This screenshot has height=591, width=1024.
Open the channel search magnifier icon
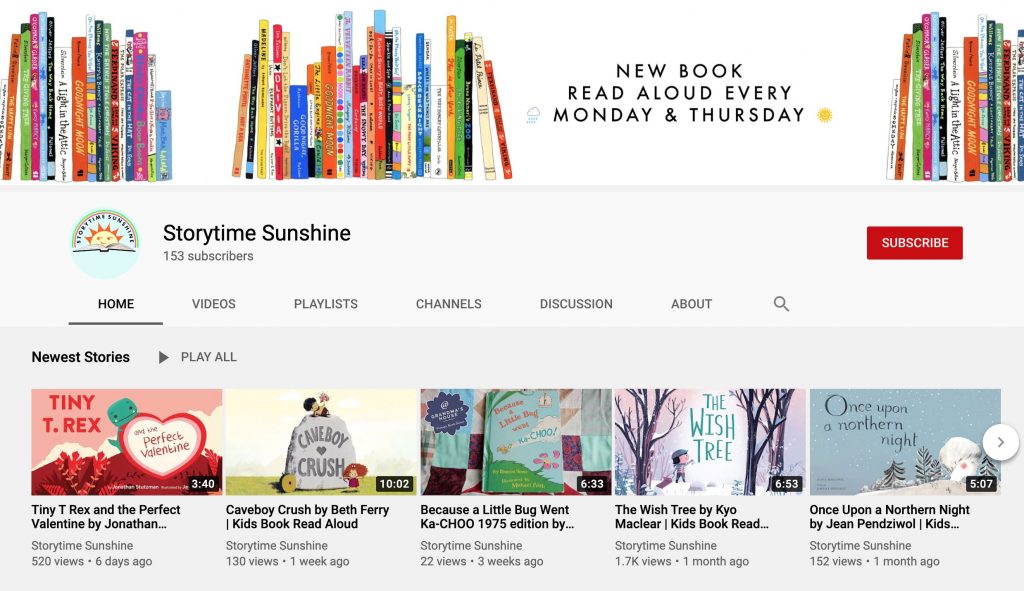(x=781, y=304)
